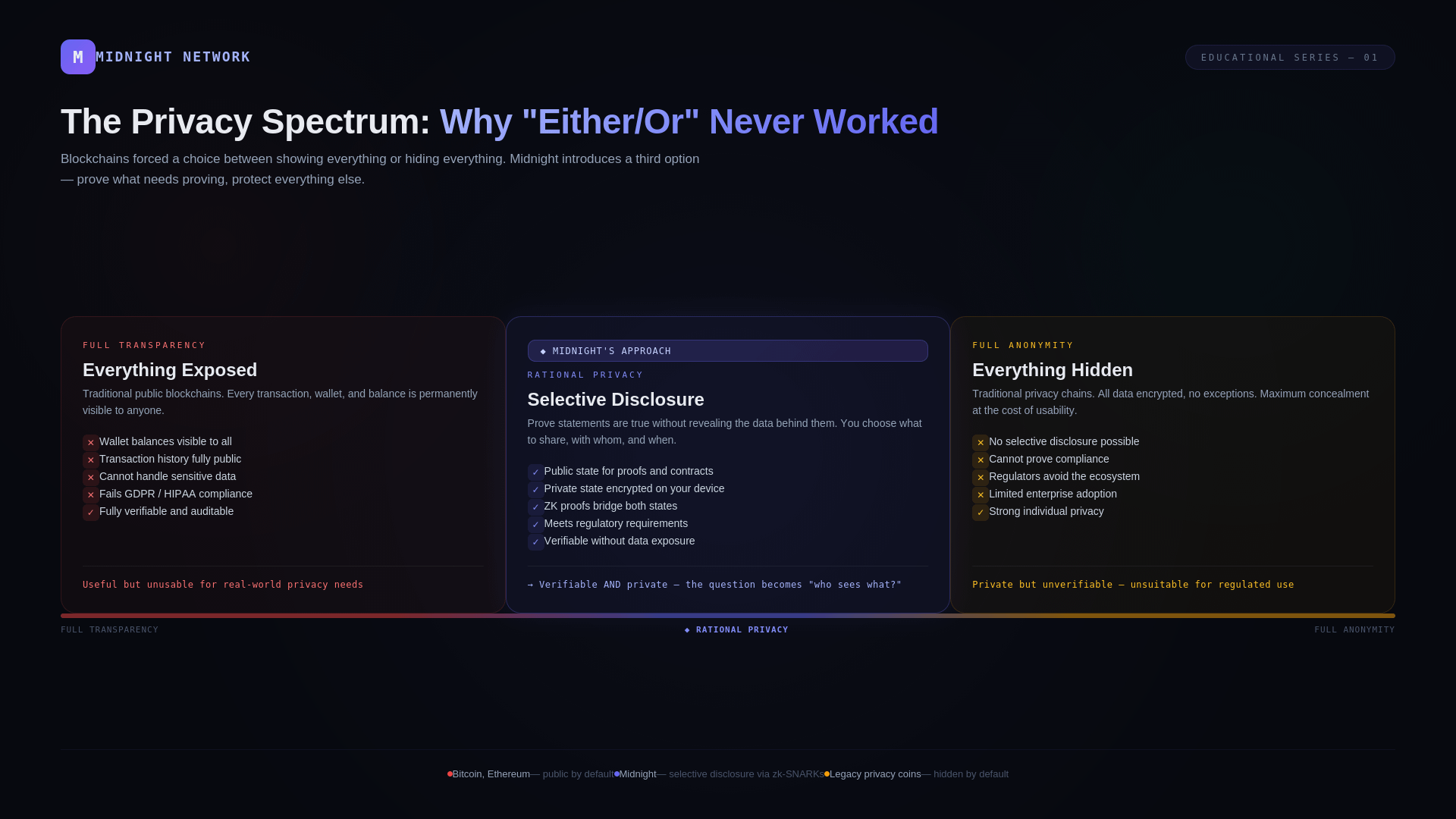This screenshot has width=1456, height=819.
Task: Select the Everything Exposed card heading
Action: (170, 370)
